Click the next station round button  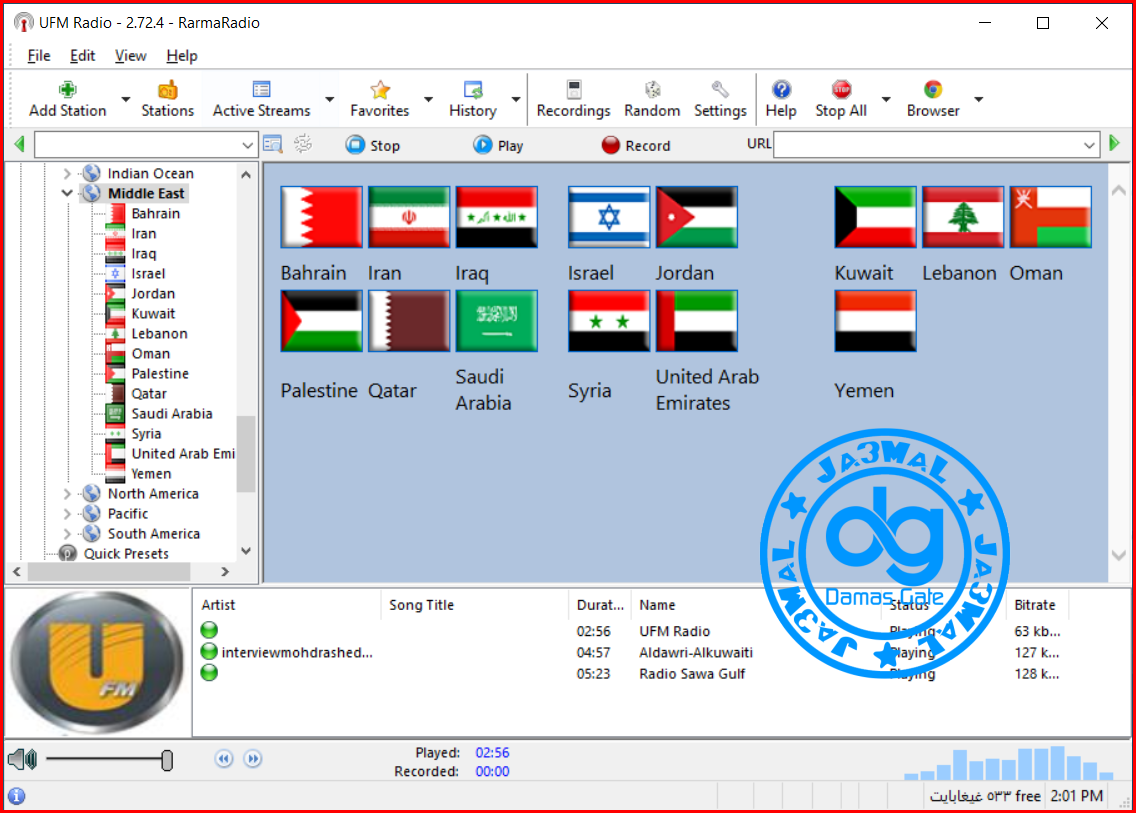click(x=253, y=759)
